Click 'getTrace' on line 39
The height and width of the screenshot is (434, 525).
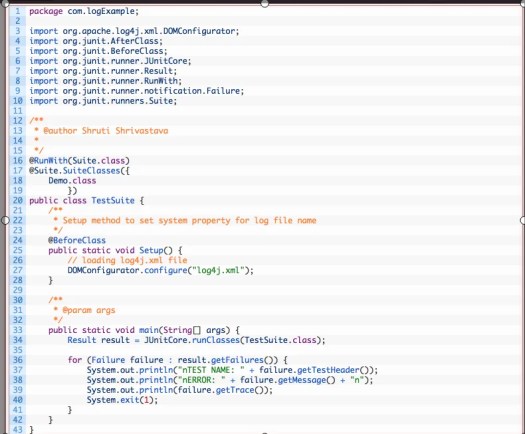coord(235,390)
